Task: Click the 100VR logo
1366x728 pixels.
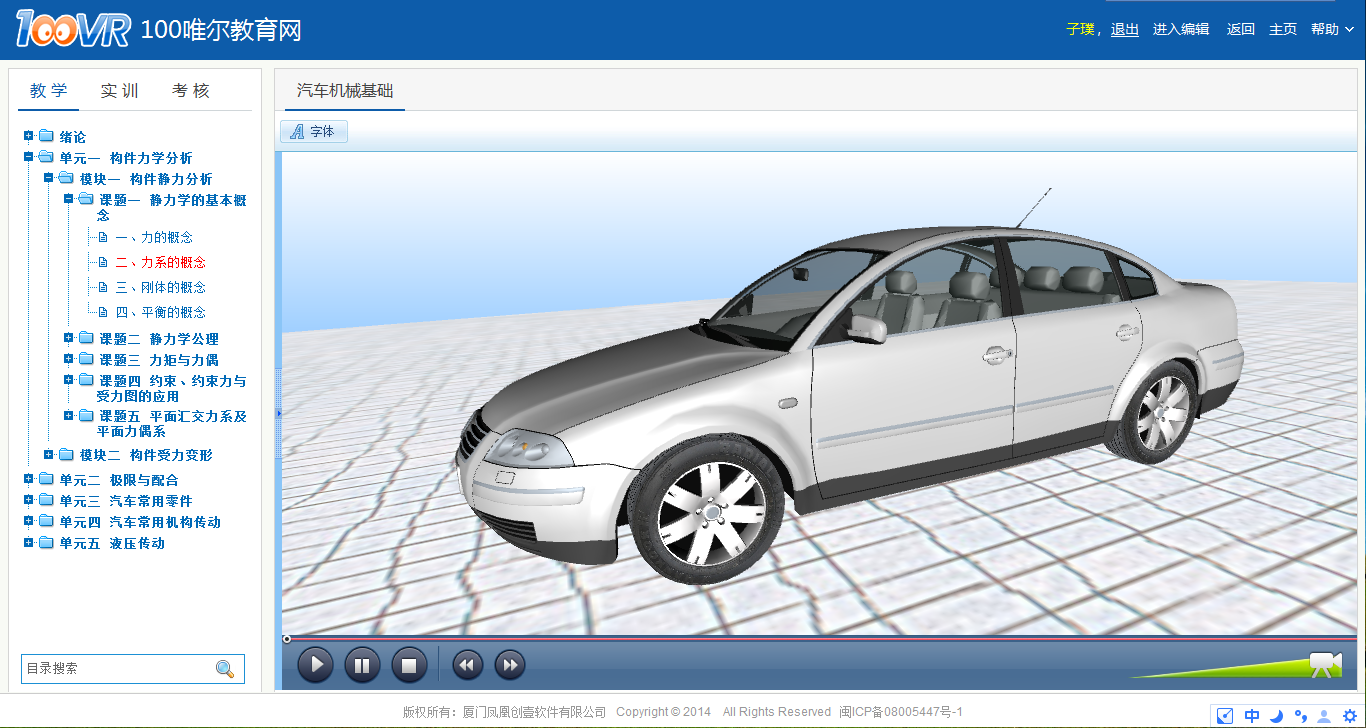Action: pyautogui.click(x=73, y=30)
